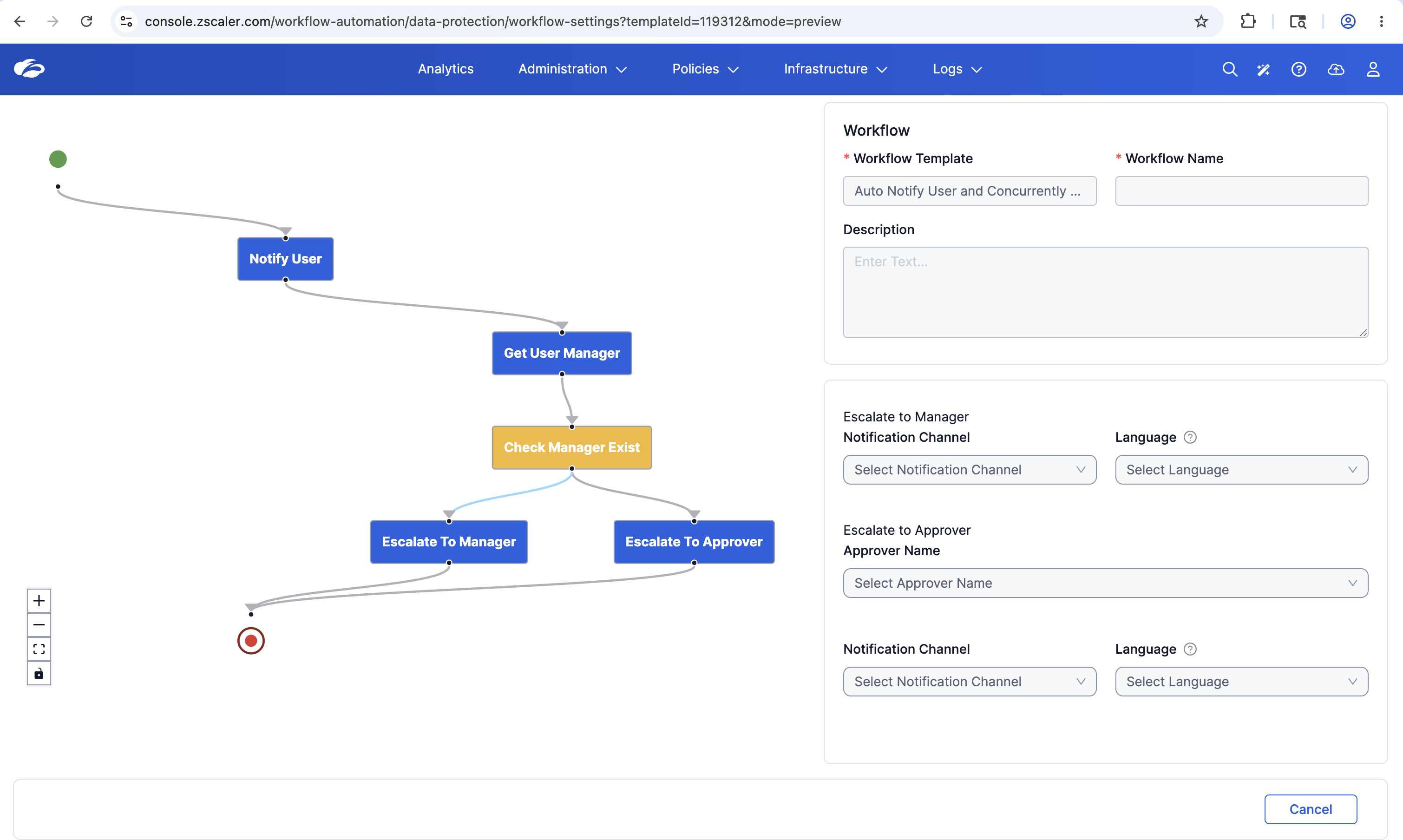This screenshot has height=840, width=1403.
Task: Click the magic wand icon
Action: tap(1263, 69)
